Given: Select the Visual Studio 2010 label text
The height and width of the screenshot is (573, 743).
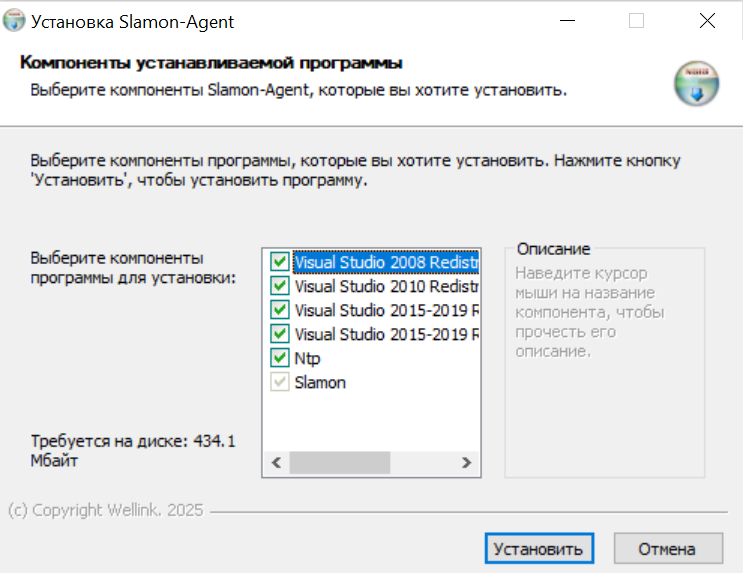Looking at the screenshot, I should pyautogui.click(x=386, y=286).
